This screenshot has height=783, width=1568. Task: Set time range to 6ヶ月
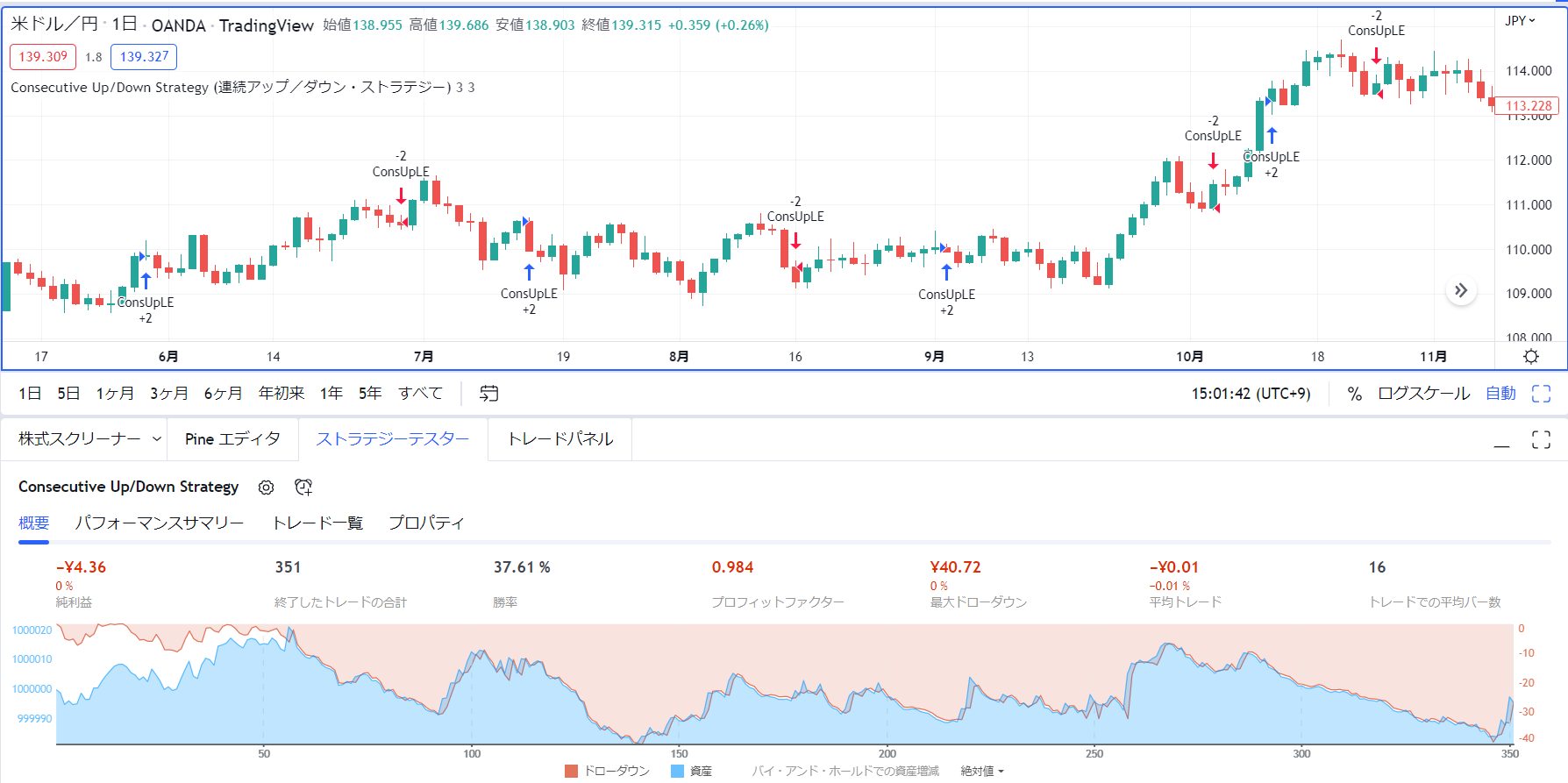(x=223, y=394)
